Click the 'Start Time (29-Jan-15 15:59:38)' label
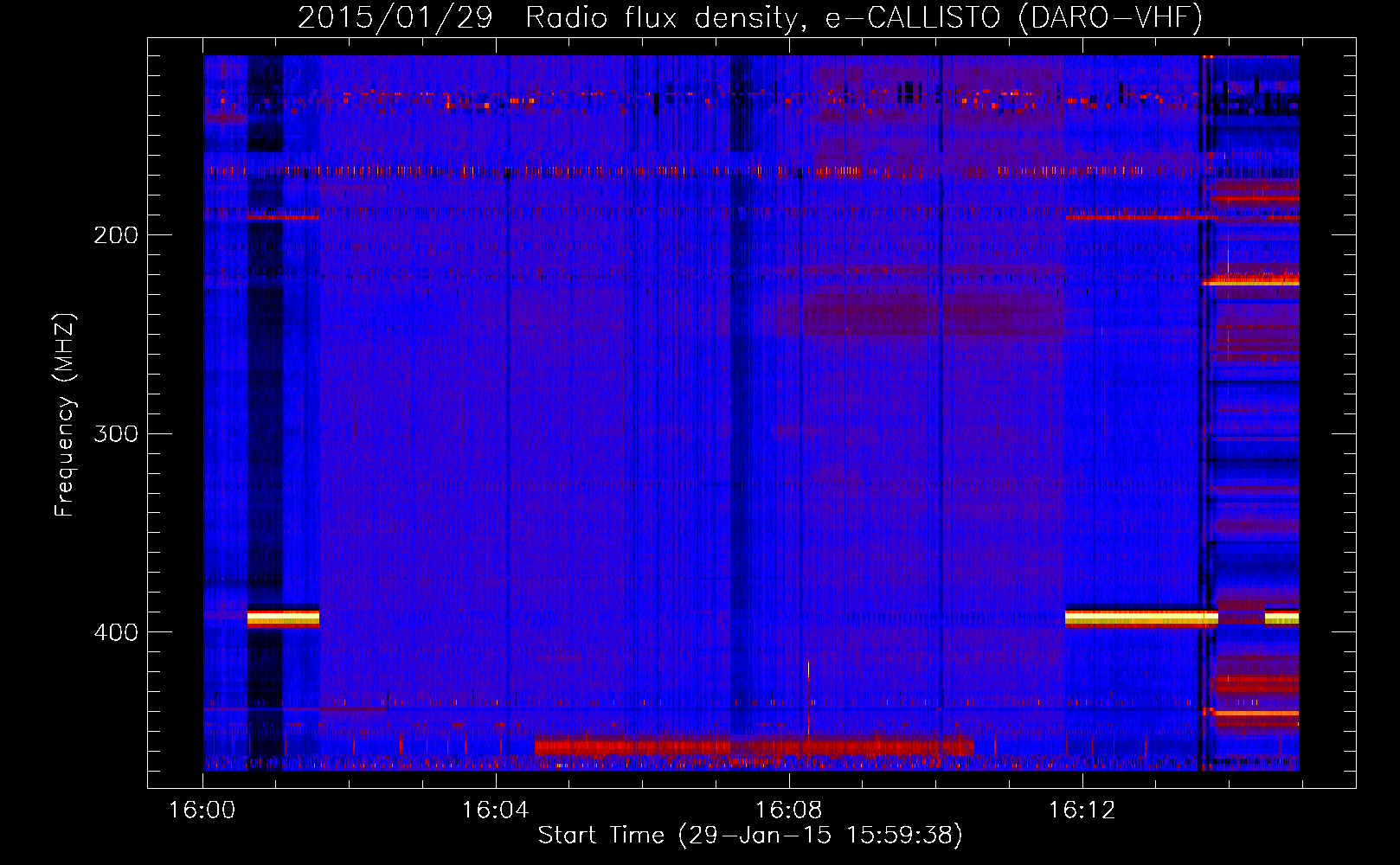 750,836
